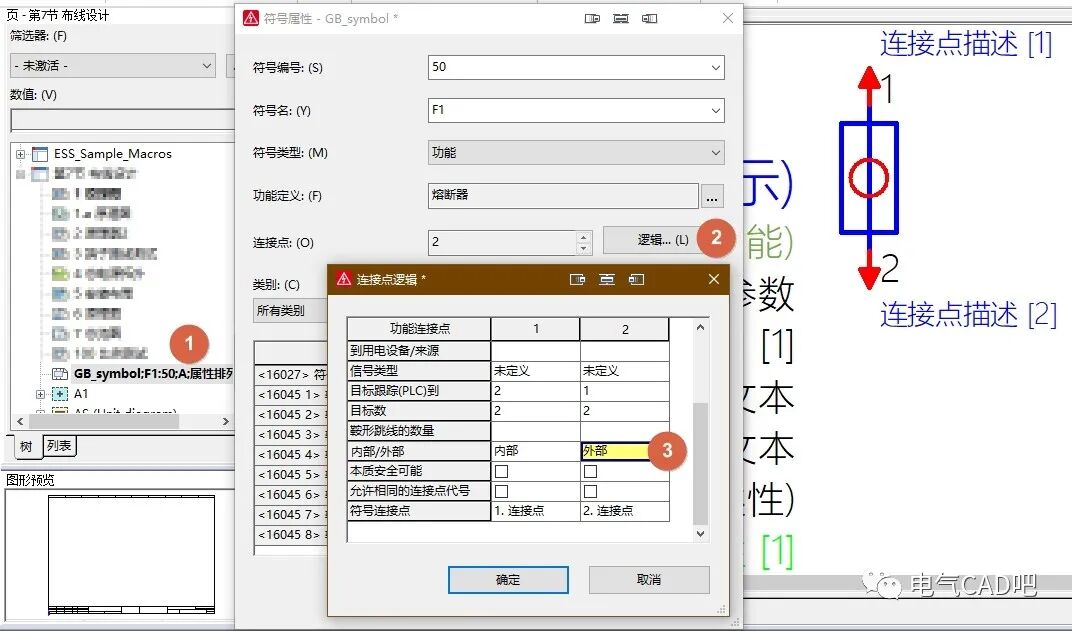Click down arrow of 连接点逻辑 scrollbar

pos(700,534)
